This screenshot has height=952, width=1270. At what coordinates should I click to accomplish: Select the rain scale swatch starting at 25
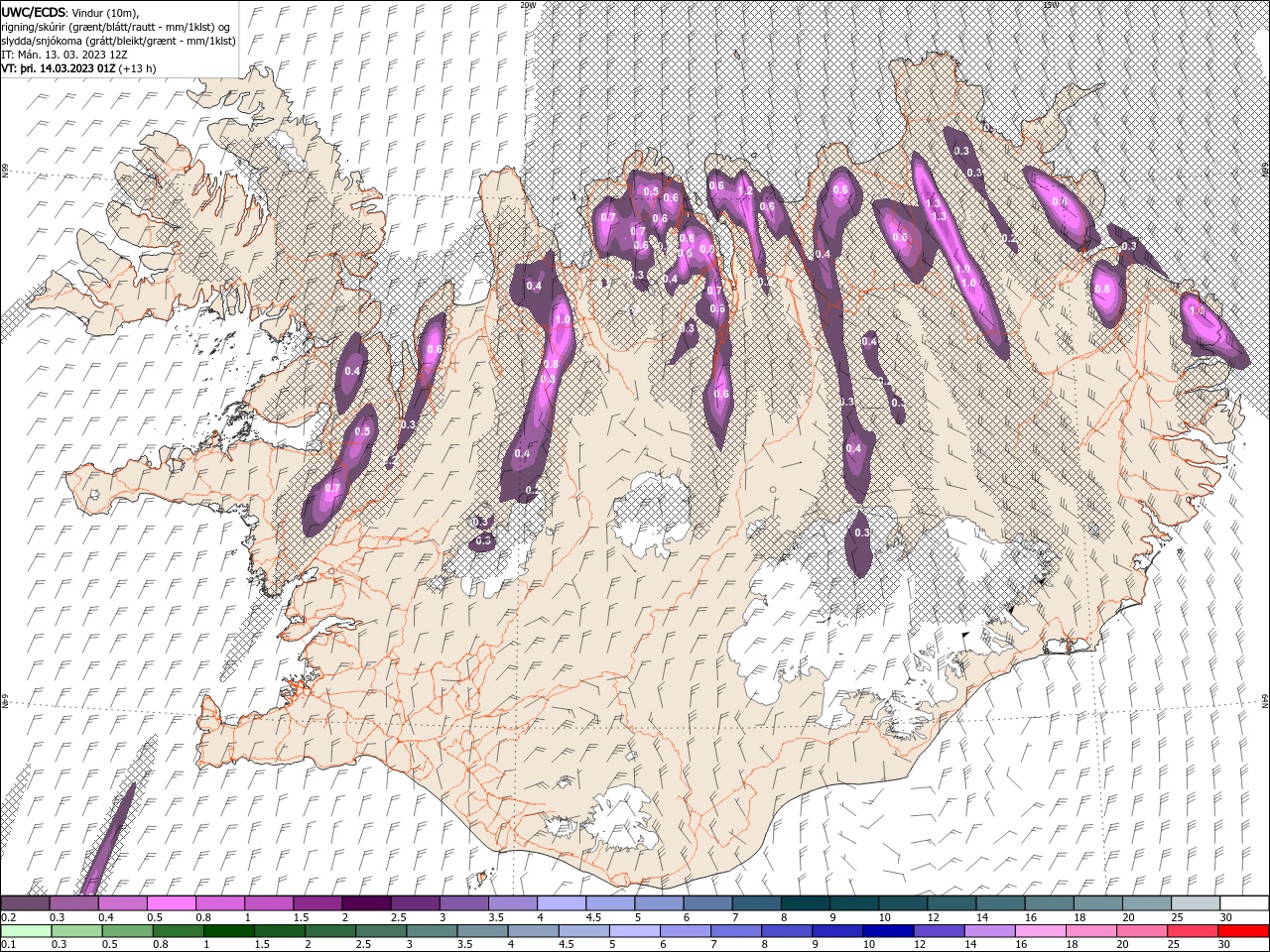pyautogui.click(x=1192, y=931)
